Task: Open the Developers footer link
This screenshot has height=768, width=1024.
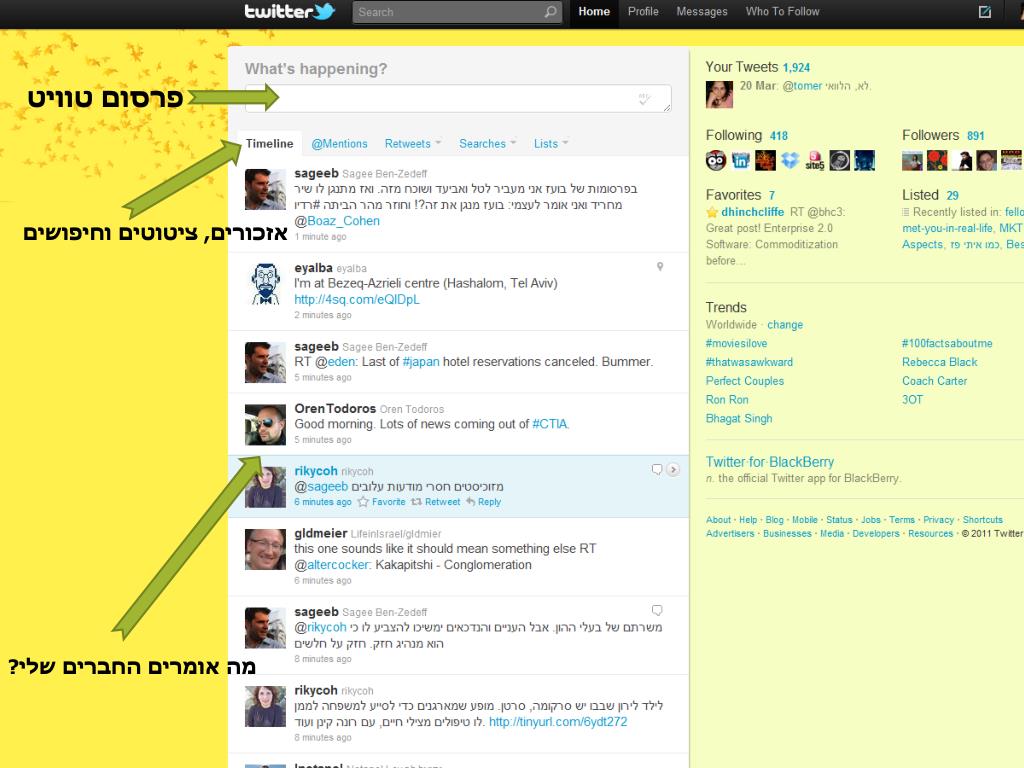Action: [x=876, y=534]
